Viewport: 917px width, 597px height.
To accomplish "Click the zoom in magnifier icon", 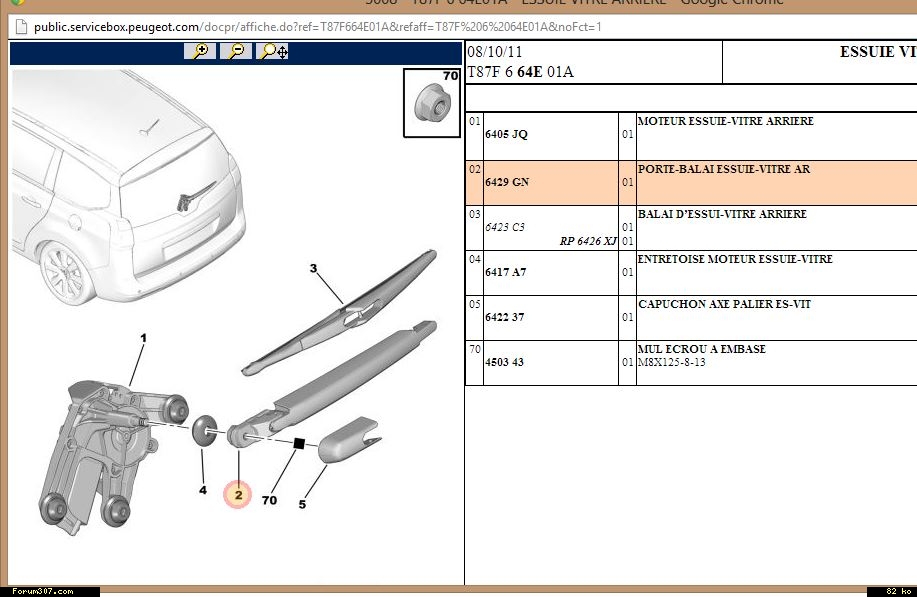I will click(x=200, y=51).
